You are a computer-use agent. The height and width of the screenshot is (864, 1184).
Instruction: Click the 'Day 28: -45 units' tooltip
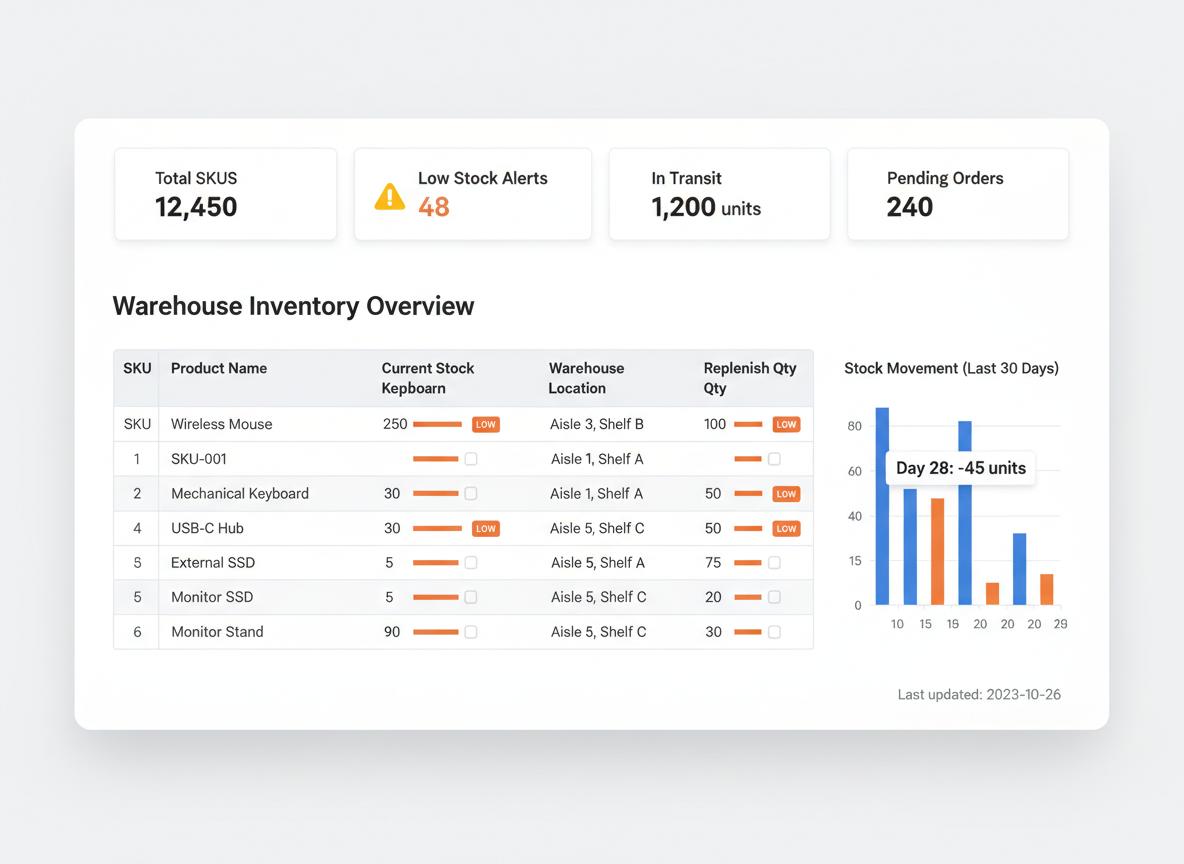[x=960, y=468]
